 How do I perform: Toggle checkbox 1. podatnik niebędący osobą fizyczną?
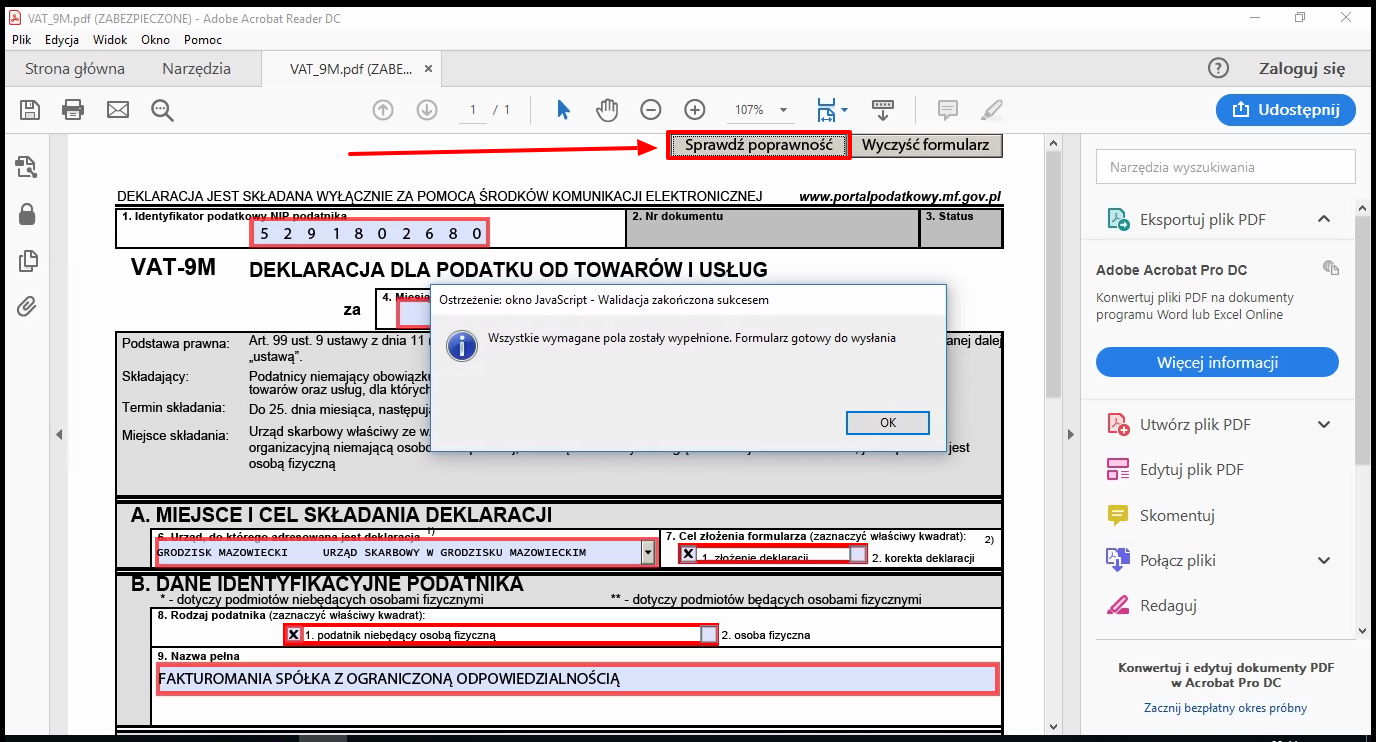tap(294, 634)
